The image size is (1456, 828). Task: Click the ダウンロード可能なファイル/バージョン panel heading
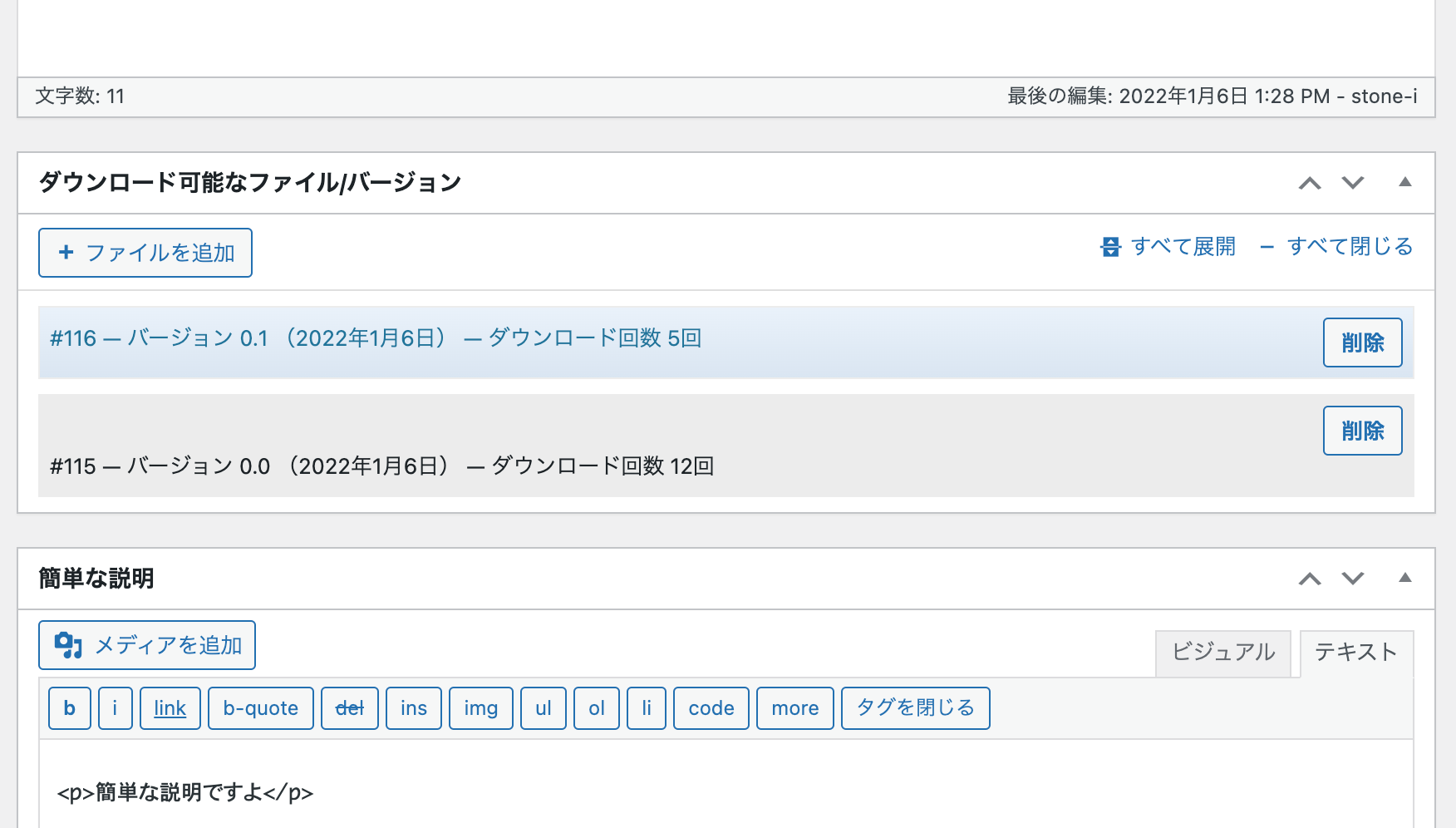pyautogui.click(x=250, y=183)
